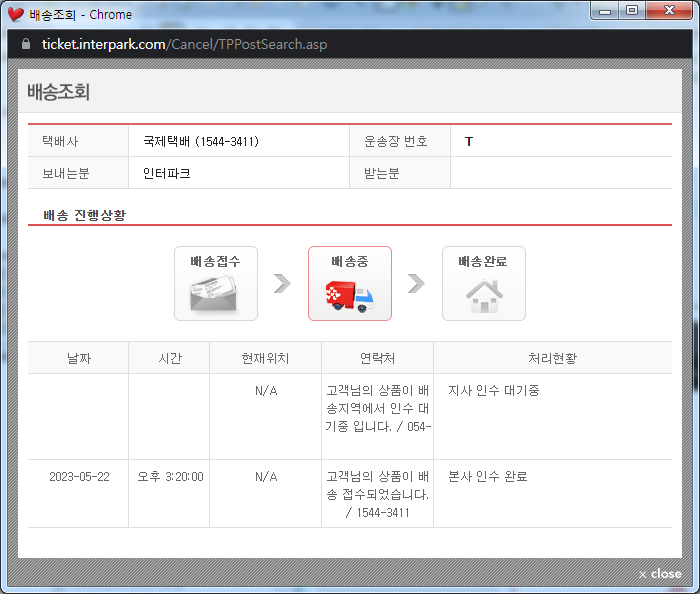Maximize the 배송조회 Chrome window
The height and width of the screenshot is (594, 700).
click(x=632, y=11)
